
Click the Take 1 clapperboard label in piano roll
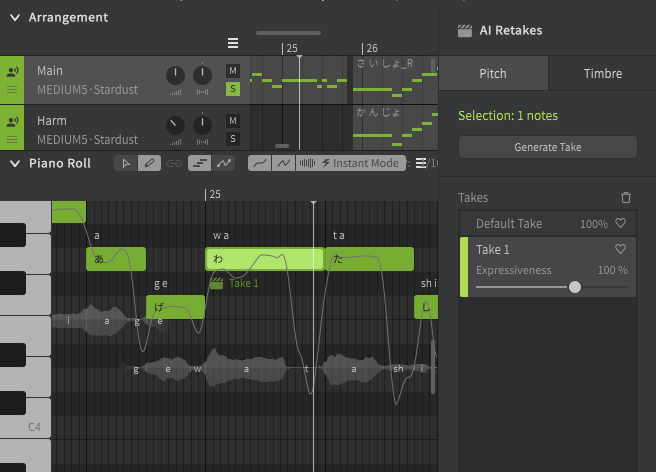click(x=234, y=283)
